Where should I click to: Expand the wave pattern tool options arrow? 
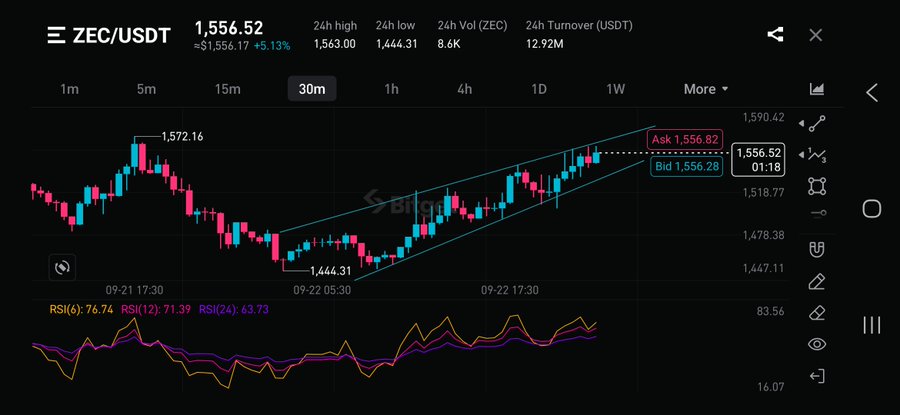801,155
